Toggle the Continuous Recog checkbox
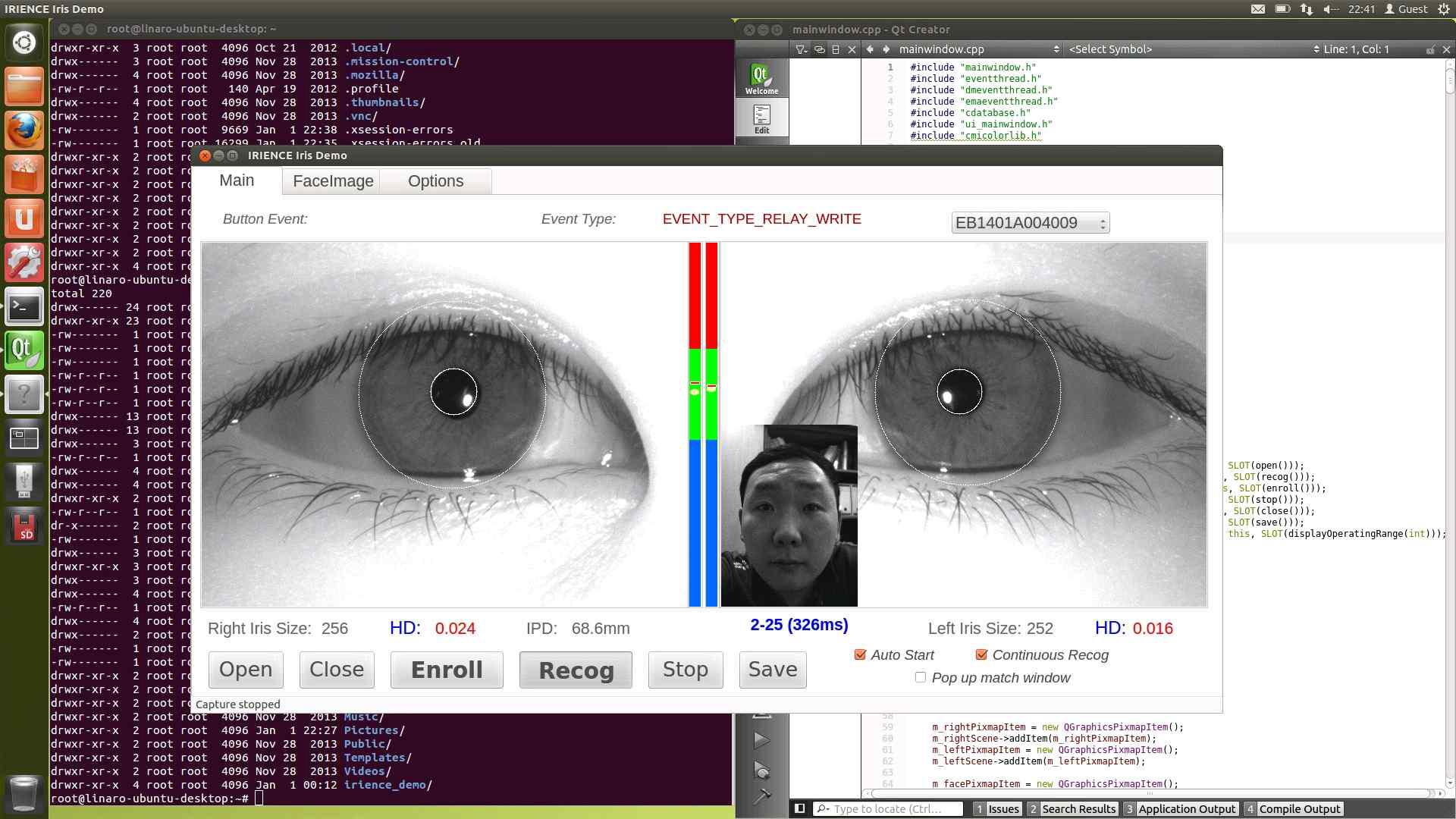 pyautogui.click(x=981, y=654)
